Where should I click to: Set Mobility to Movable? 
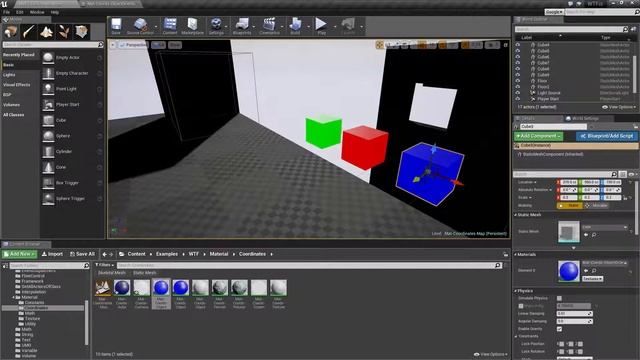[x=596, y=206]
